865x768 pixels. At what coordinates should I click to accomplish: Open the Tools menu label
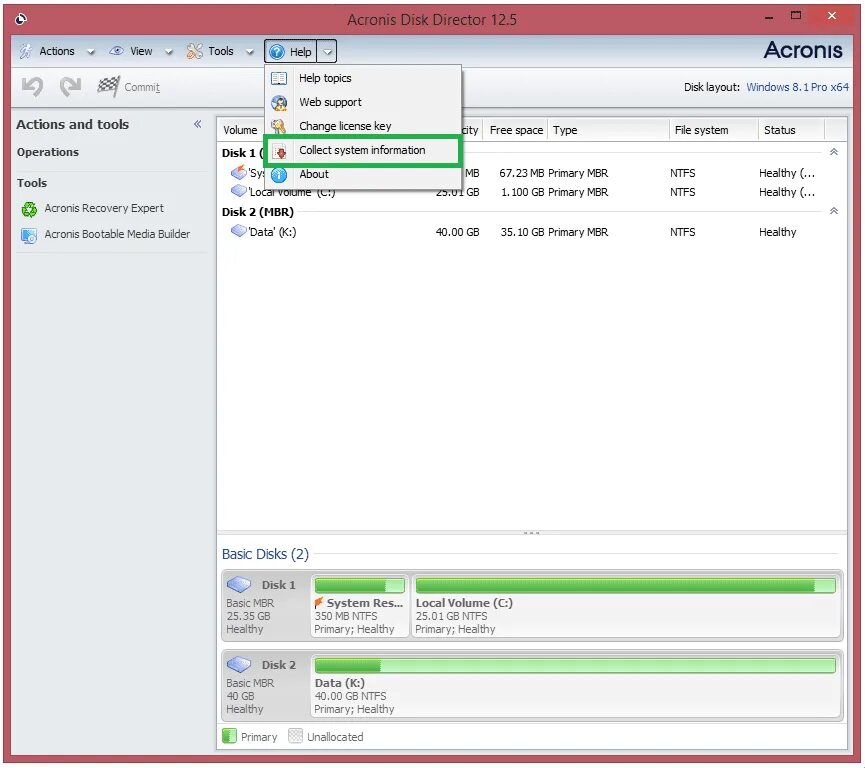coord(221,51)
